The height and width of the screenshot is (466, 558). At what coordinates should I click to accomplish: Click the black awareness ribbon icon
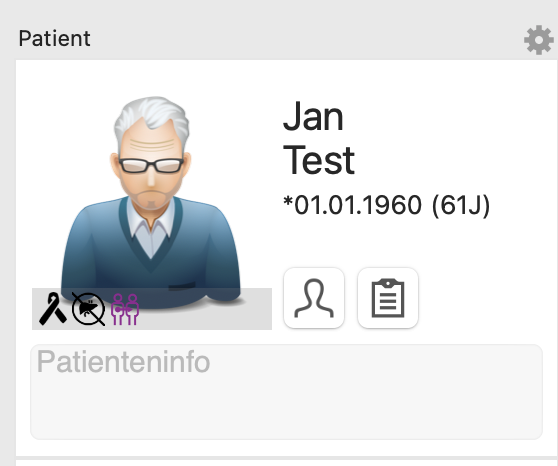53,309
